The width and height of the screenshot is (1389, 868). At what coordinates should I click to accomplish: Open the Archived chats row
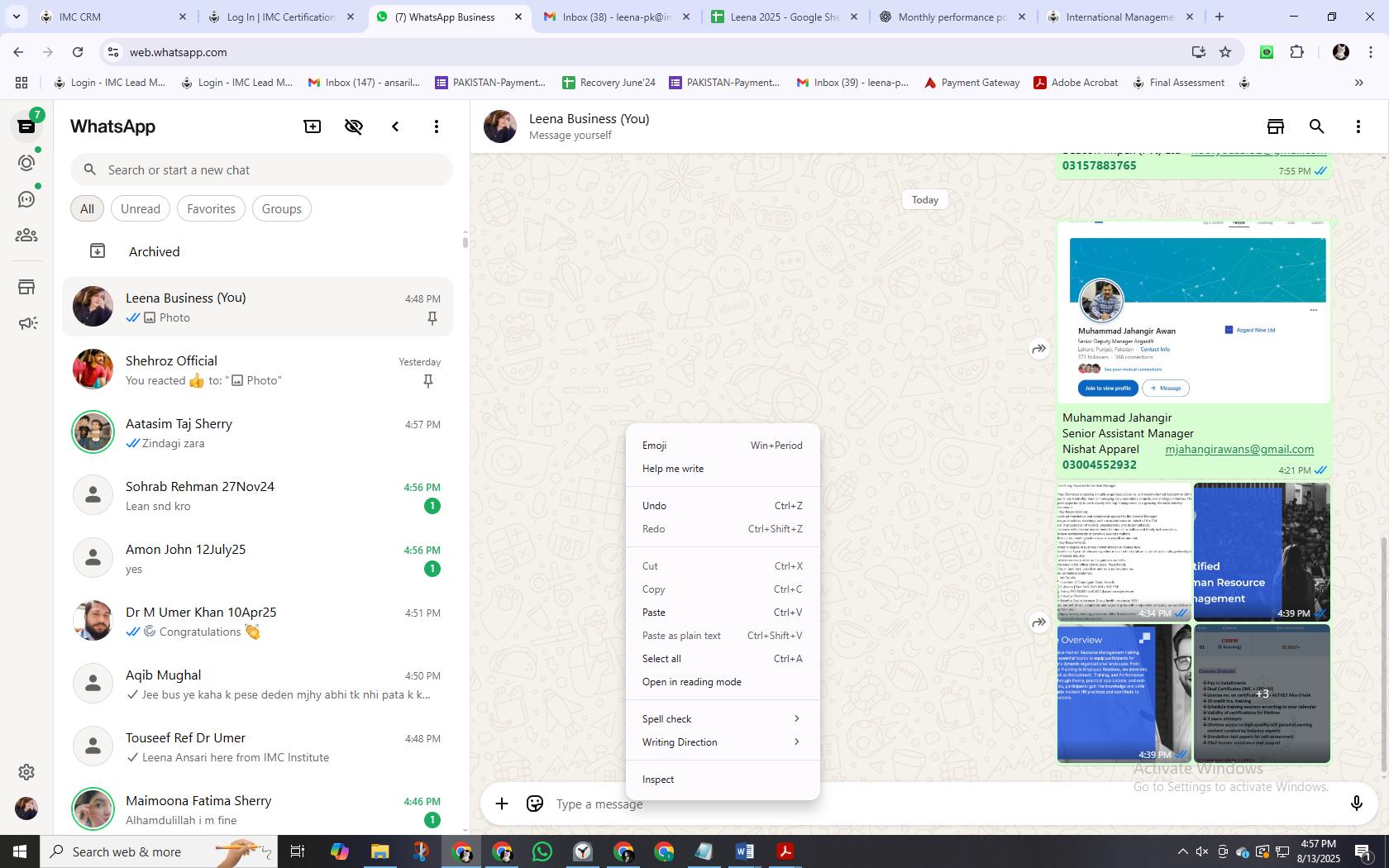pyautogui.click(x=258, y=251)
